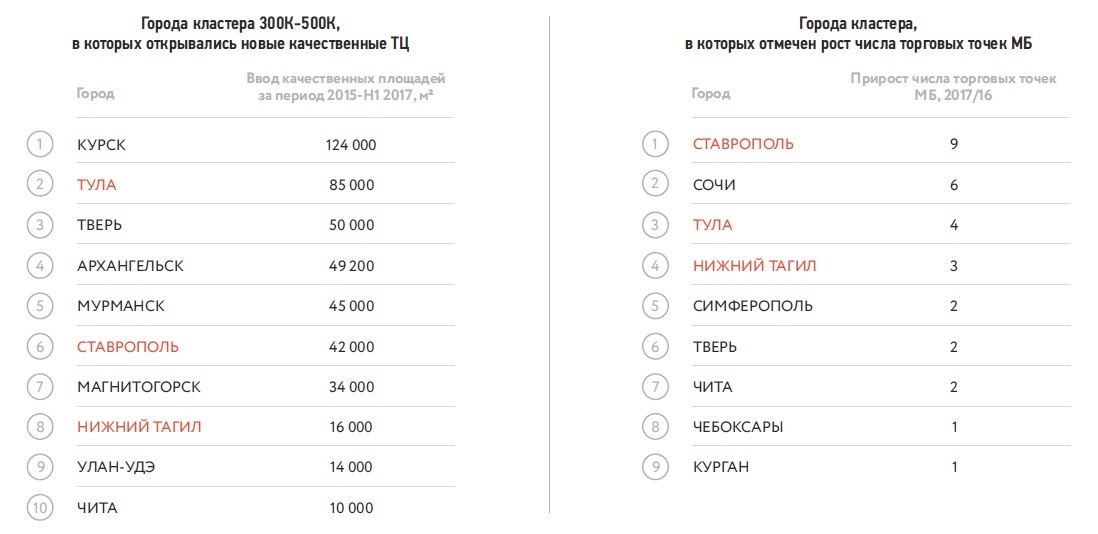Click the Город column header in left table
Image resolution: width=1098 pixels, height=534 pixels.
tap(95, 93)
